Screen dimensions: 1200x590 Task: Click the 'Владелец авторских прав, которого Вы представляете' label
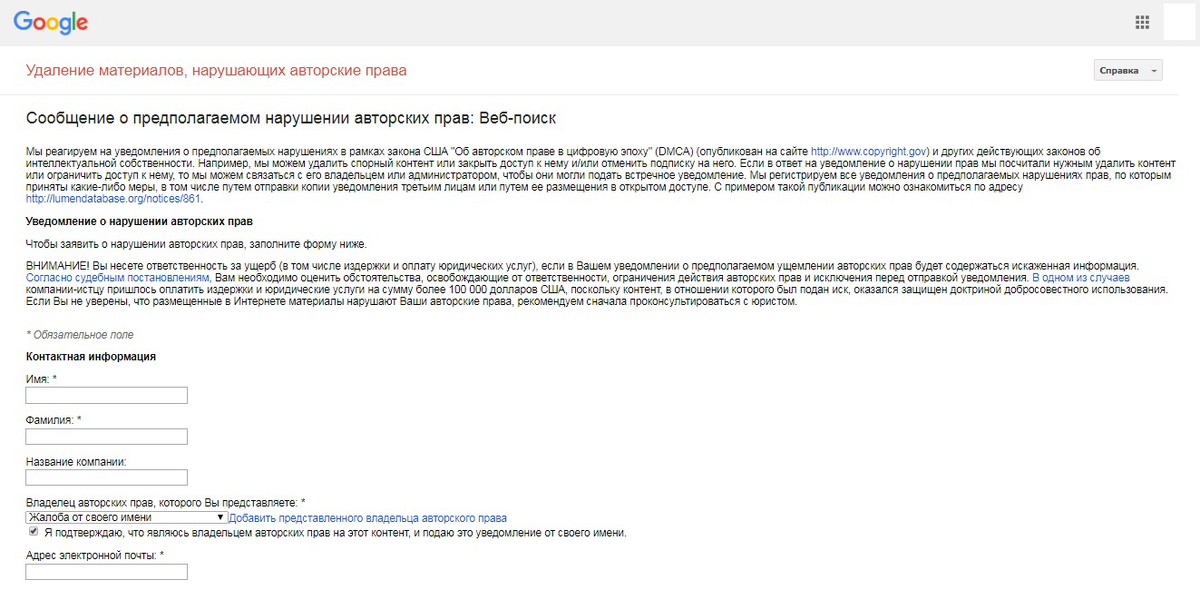coord(165,502)
